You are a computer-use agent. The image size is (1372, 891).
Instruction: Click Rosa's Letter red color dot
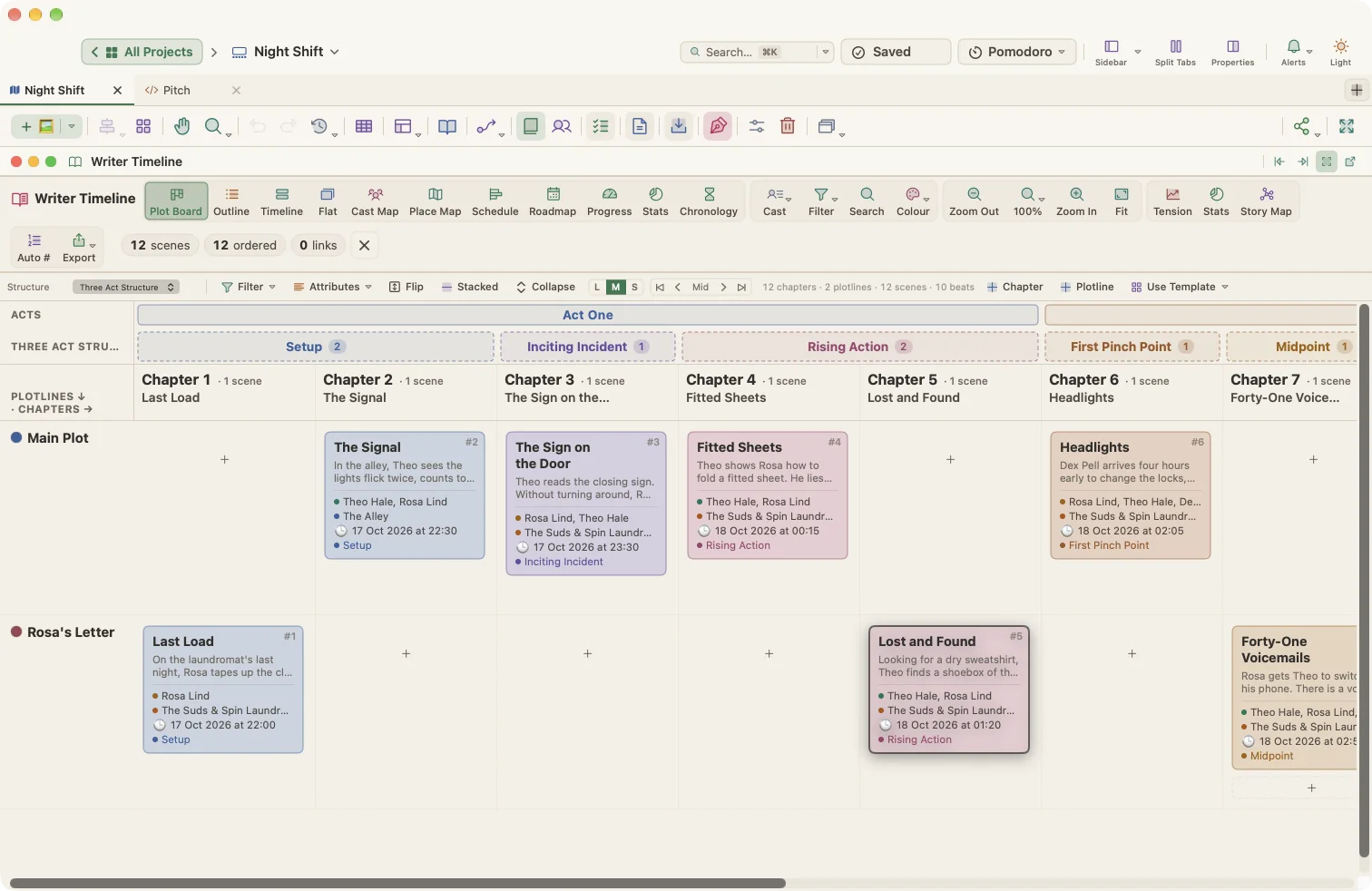coord(16,632)
